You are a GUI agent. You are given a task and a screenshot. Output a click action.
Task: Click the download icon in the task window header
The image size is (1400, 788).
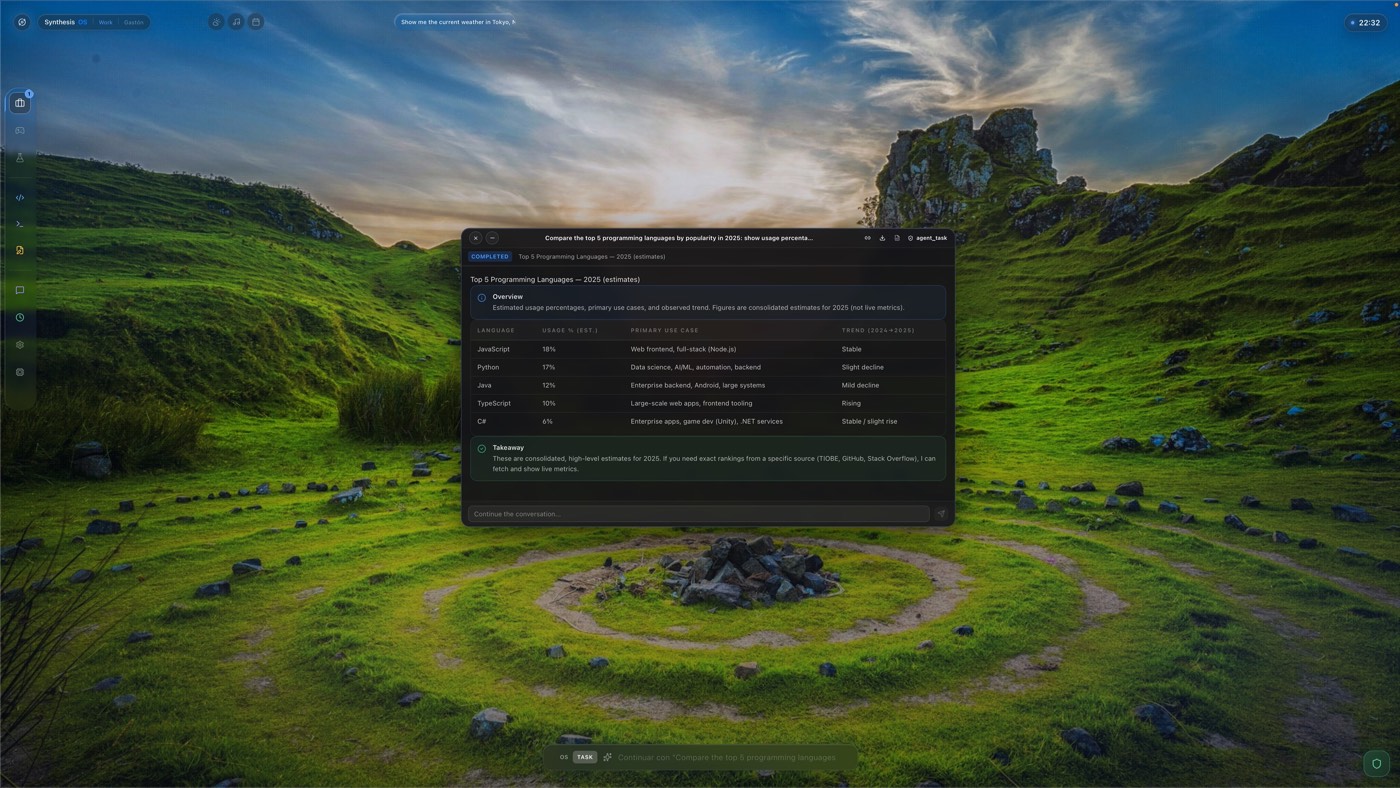click(x=882, y=238)
